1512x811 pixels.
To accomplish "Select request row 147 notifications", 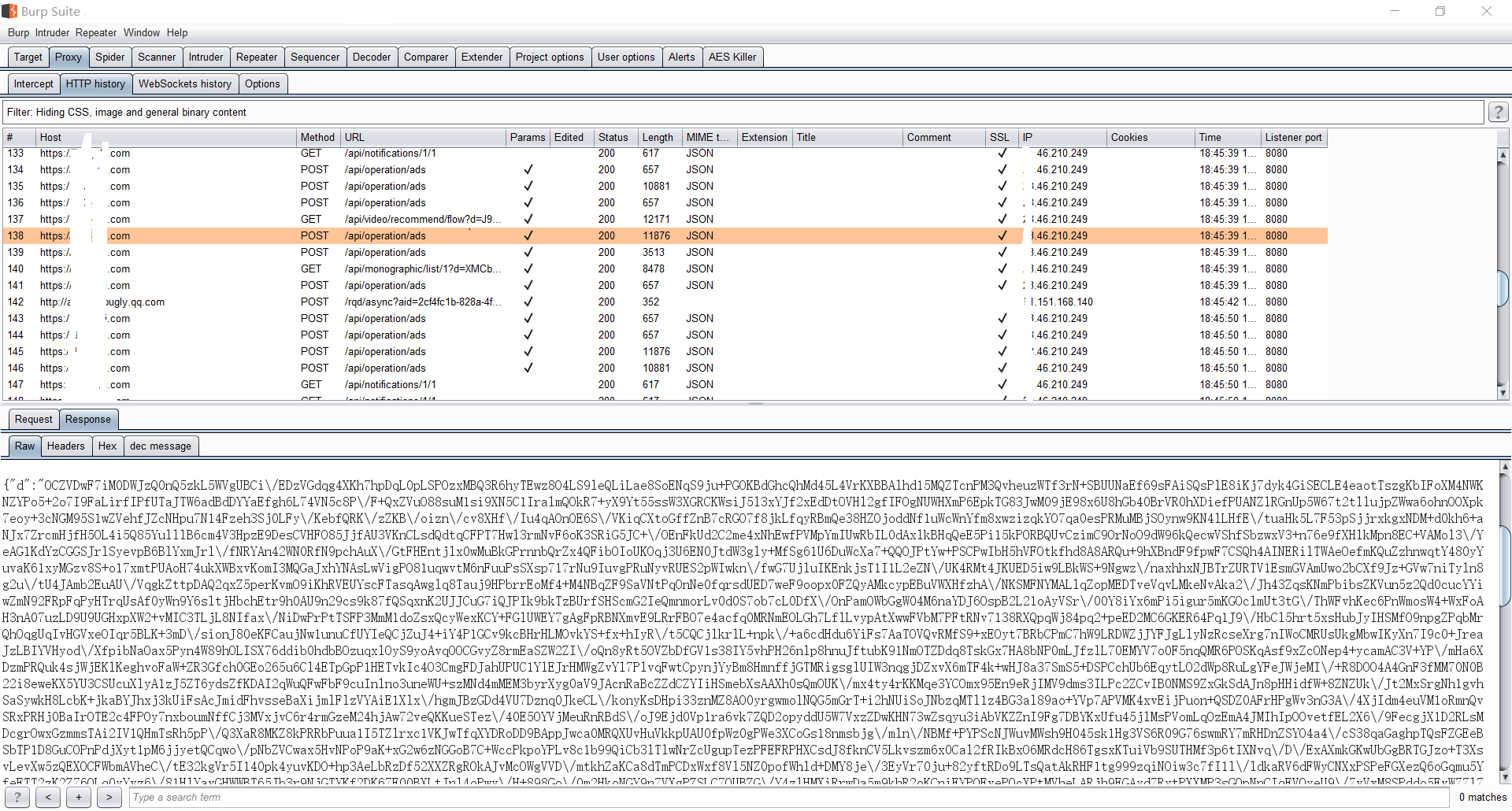I will click(665, 385).
